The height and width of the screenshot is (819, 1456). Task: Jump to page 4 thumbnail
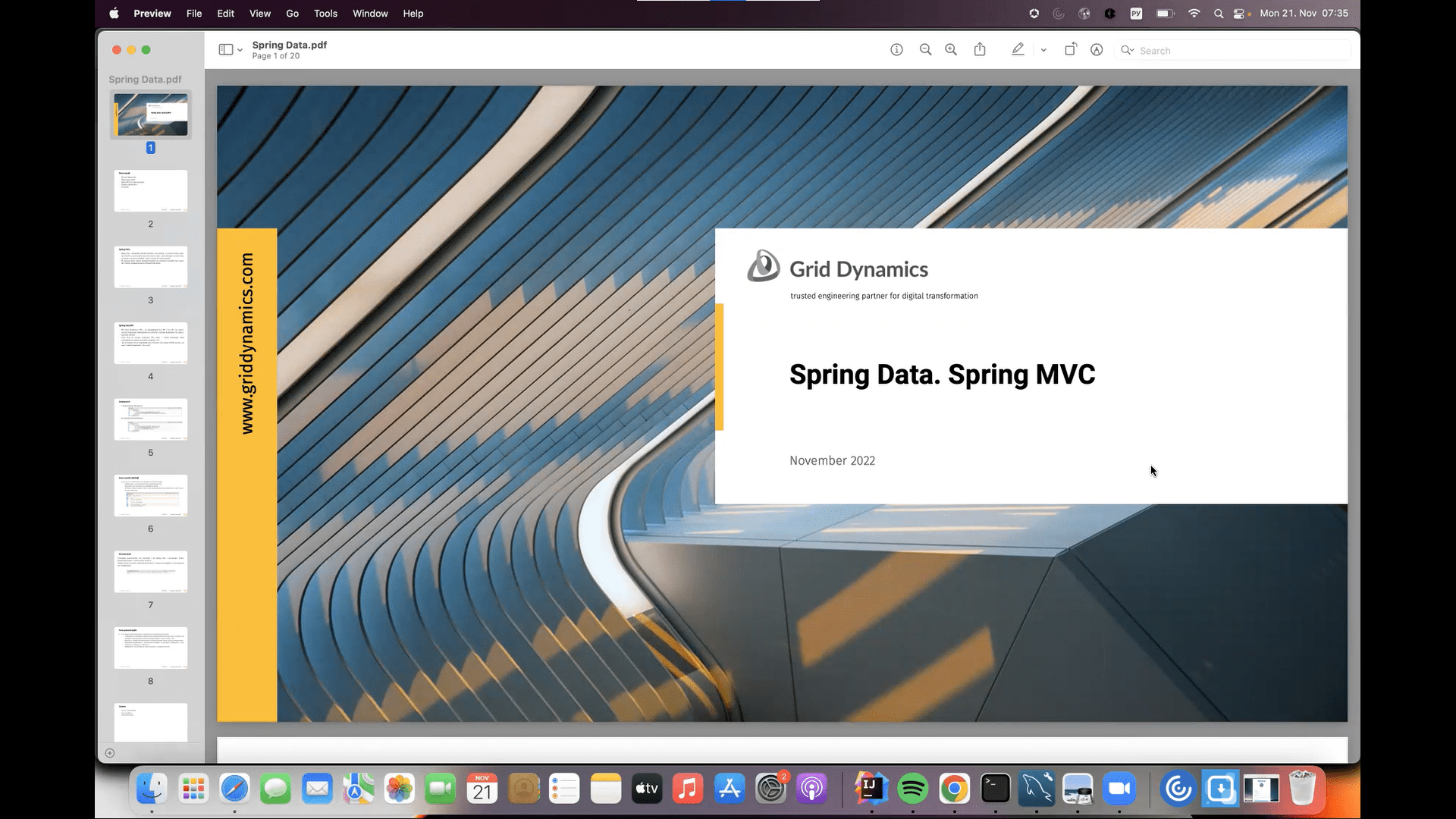(x=151, y=343)
